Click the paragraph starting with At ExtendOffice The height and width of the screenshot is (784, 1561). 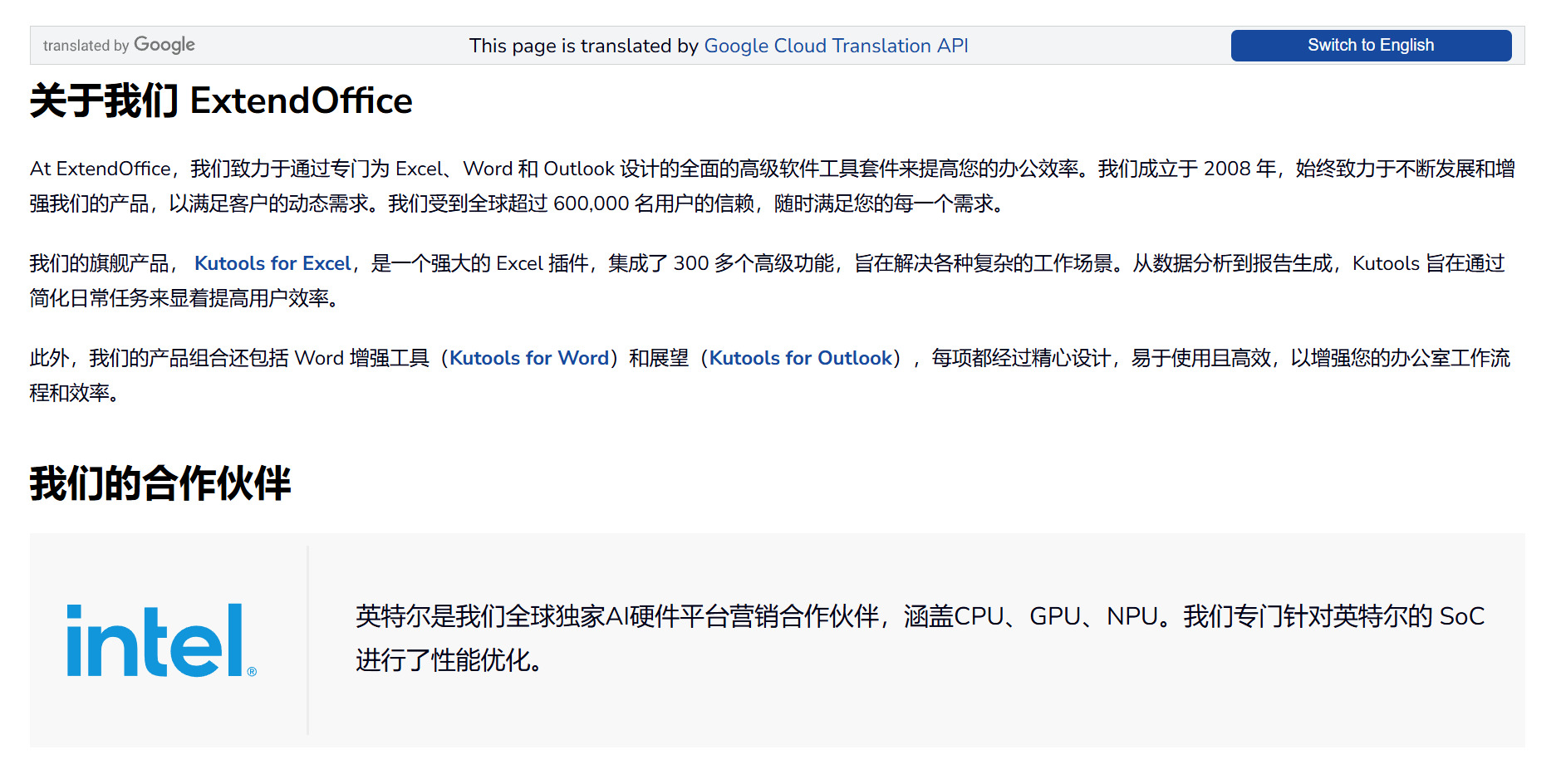click(x=773, y=186)
